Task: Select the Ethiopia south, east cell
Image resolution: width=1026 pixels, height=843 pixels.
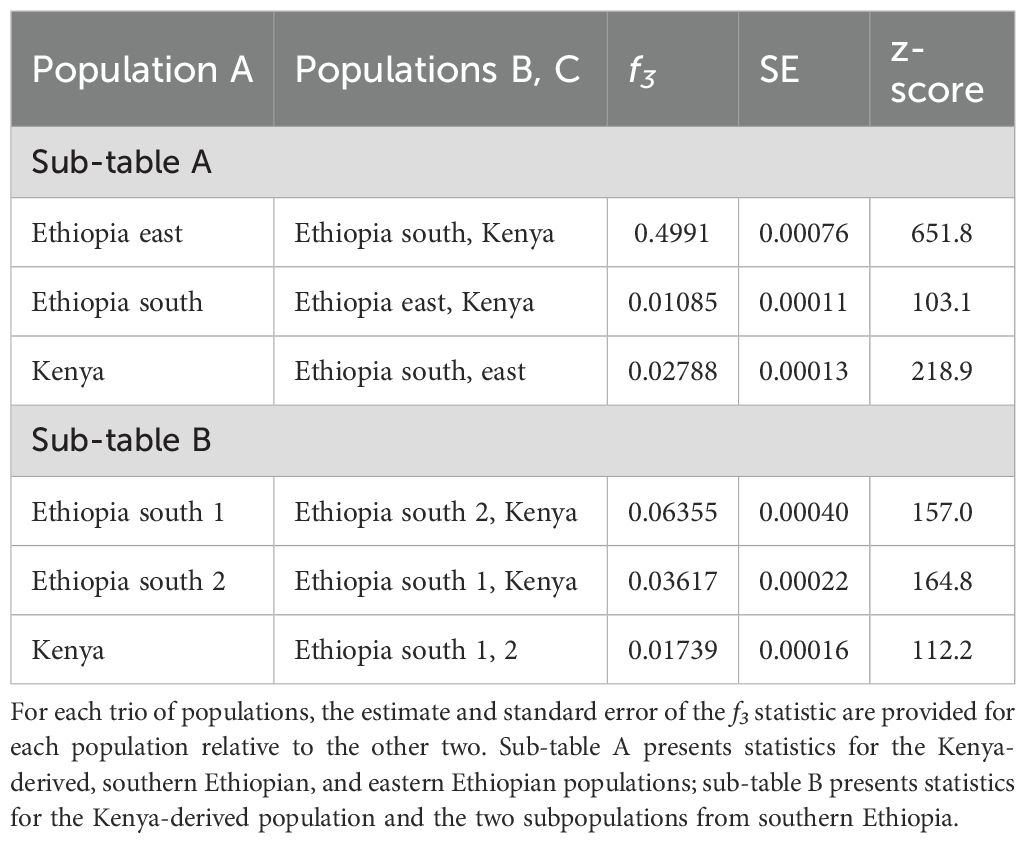Action: (x=410, y=371)
